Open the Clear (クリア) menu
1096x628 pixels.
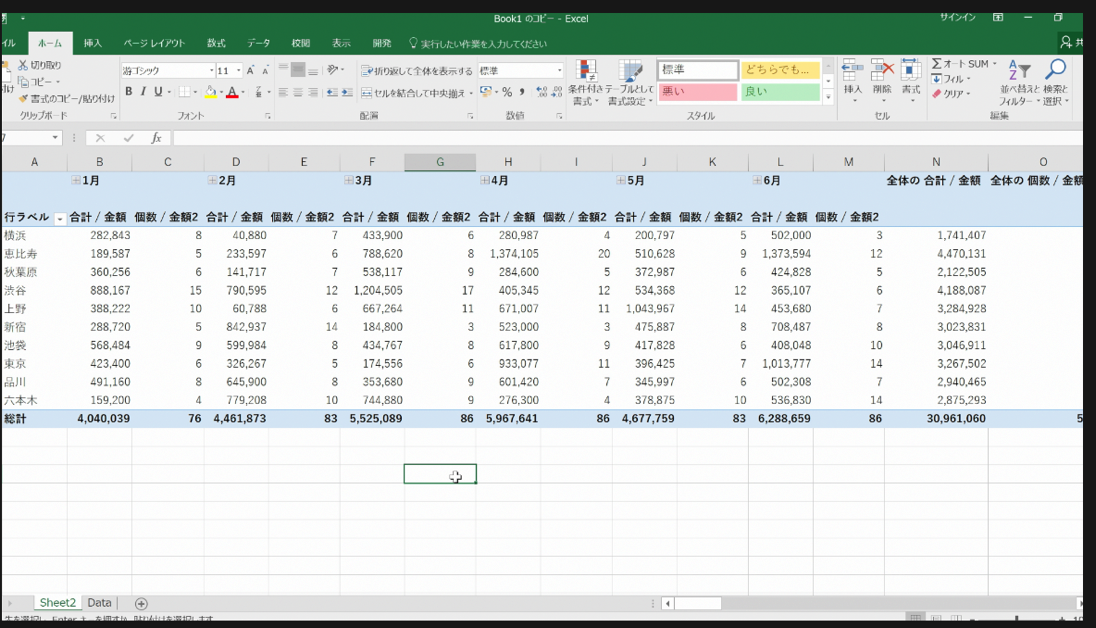(x=951, y=94)
